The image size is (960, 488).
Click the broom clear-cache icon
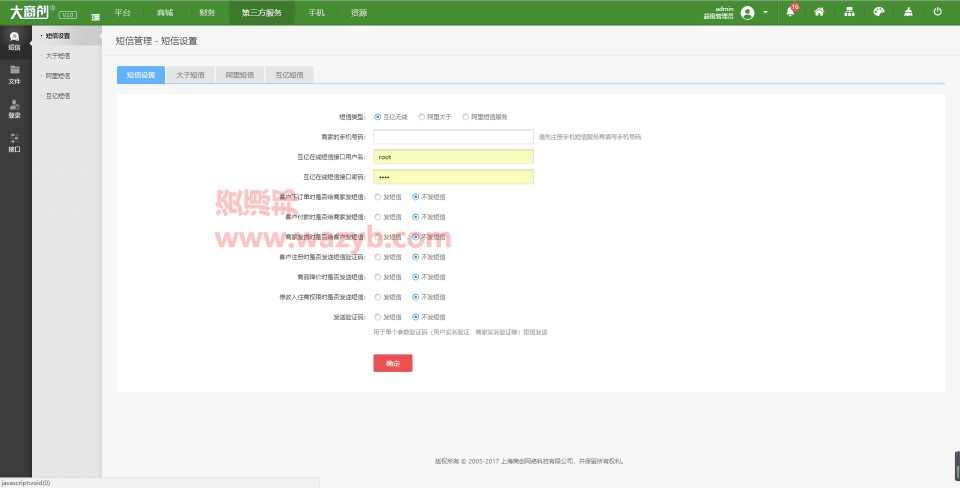[x=908, y=12]
